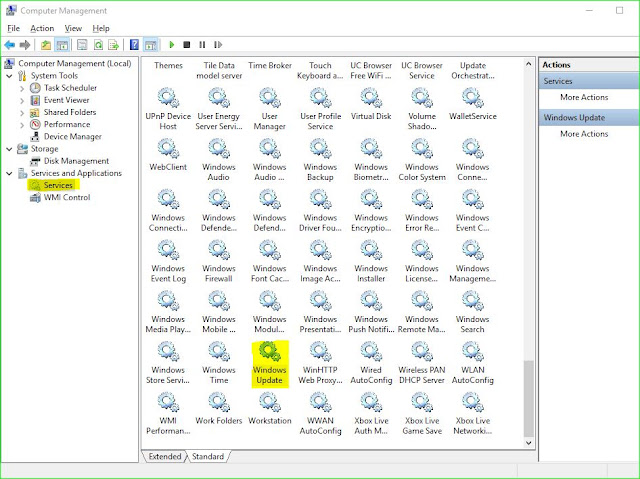
Task: Click the scroll down arrow of services list
Action: click(x=529, y=443)
